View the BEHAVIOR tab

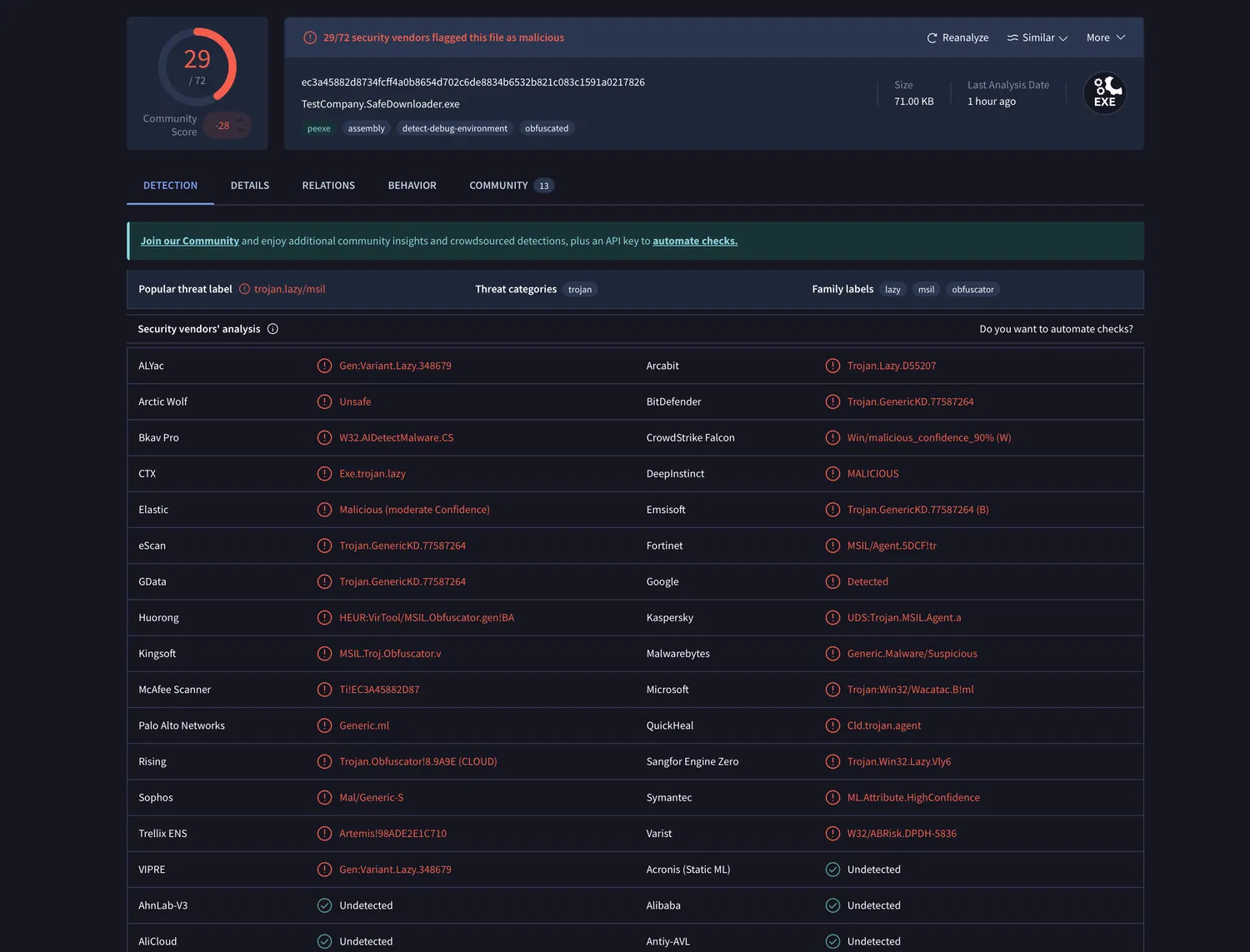pyautogui.click(x=412, y=186)
